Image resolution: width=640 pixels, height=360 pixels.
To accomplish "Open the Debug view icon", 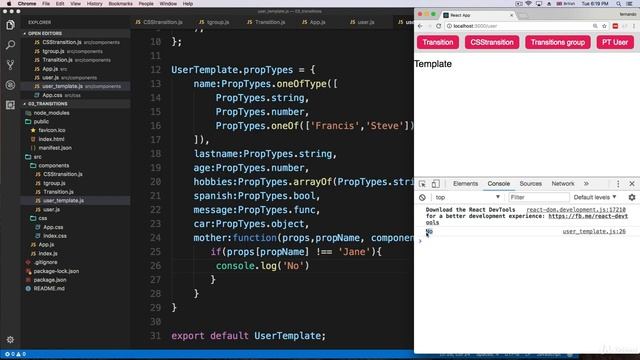I will coord(10,85).
